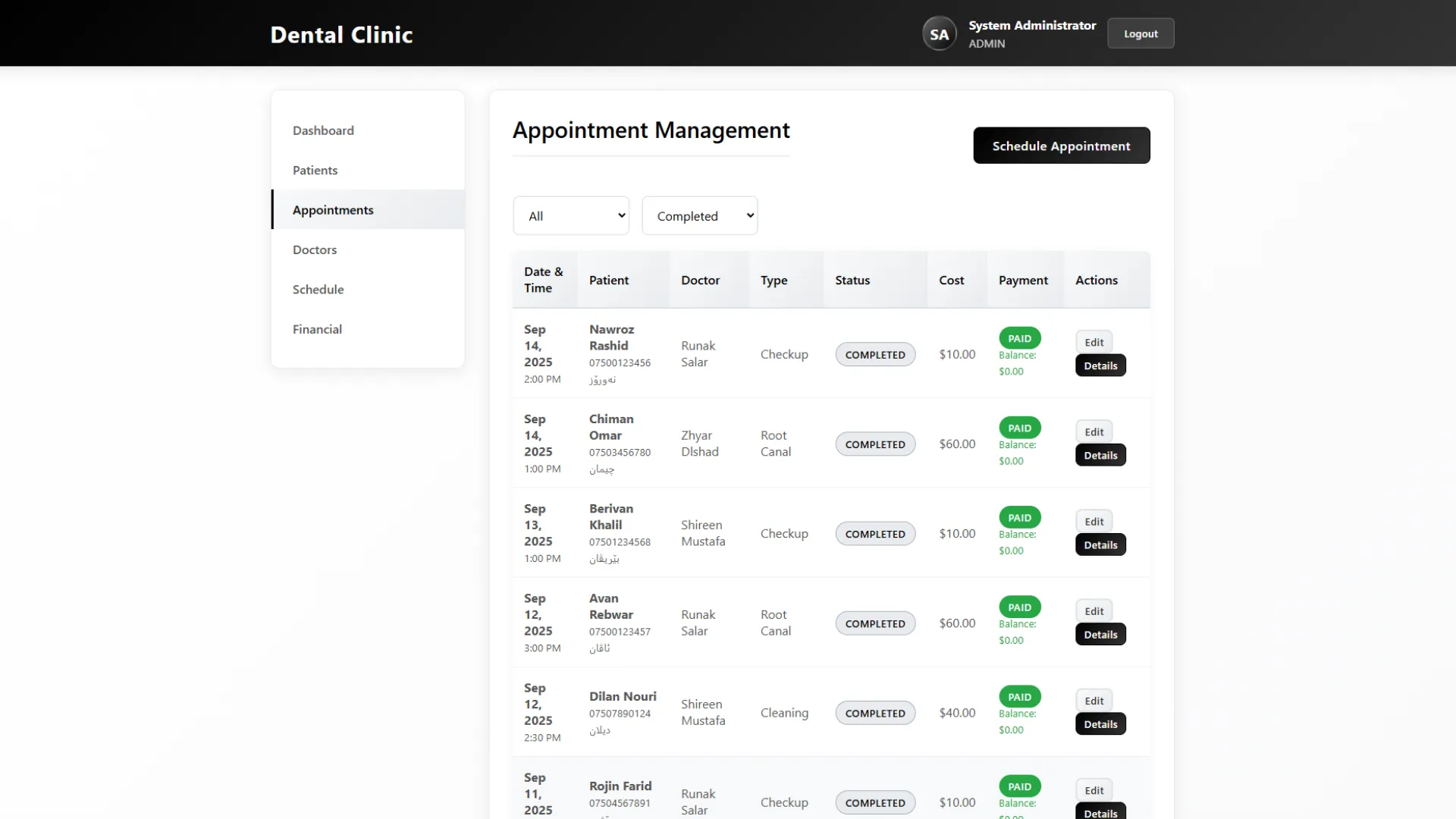Edit Nawroz Rashid's appointment
The width and height of the screenshot is (1456, 819).
pyautogui.click(x=1094, y=342)
